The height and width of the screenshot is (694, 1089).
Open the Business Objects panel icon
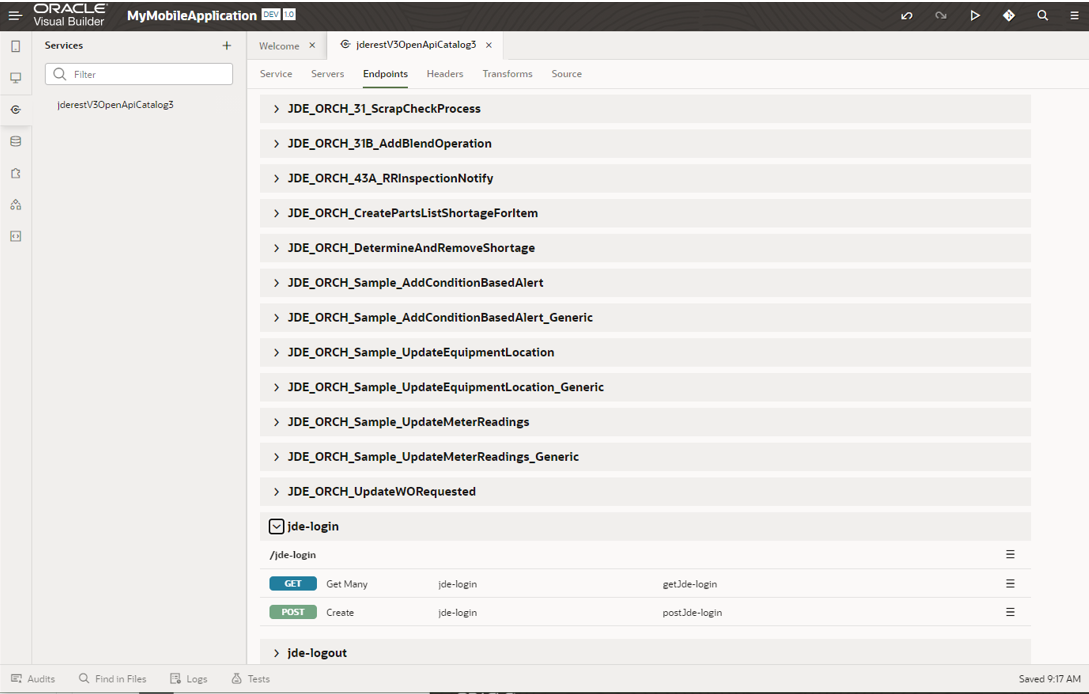[x=14, y=141]
